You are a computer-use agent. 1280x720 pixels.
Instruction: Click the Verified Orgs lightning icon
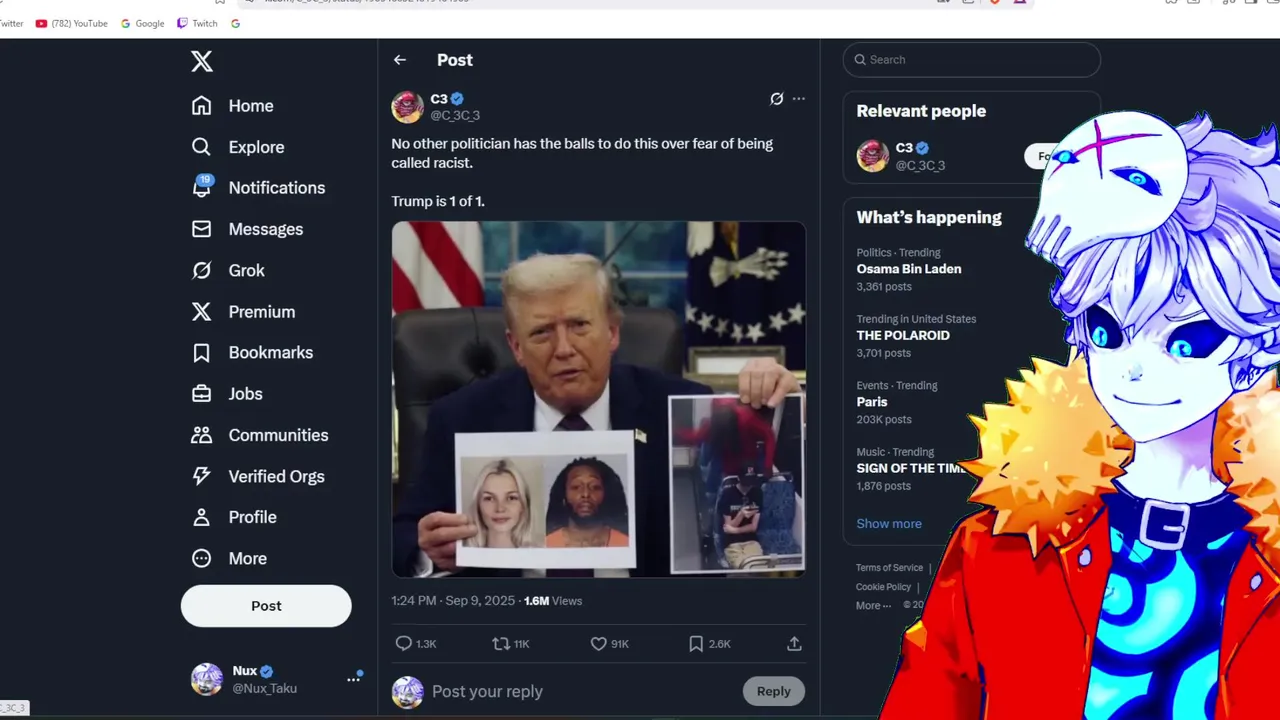202,476
